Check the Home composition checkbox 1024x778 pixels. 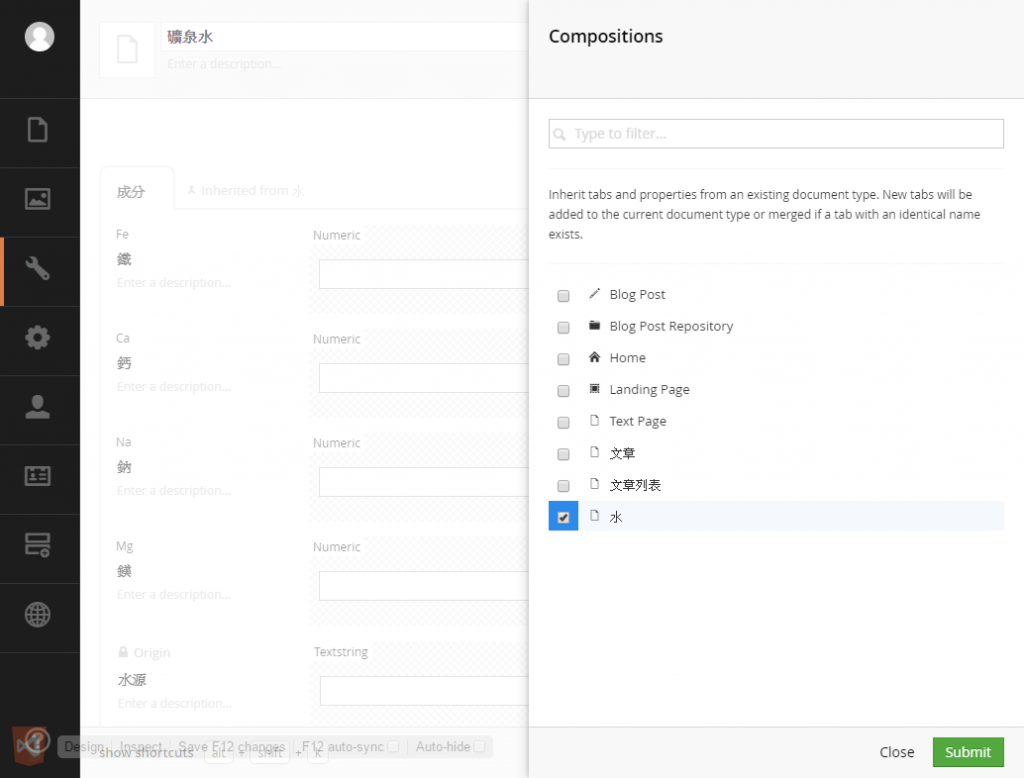click(x=564, y=359)
